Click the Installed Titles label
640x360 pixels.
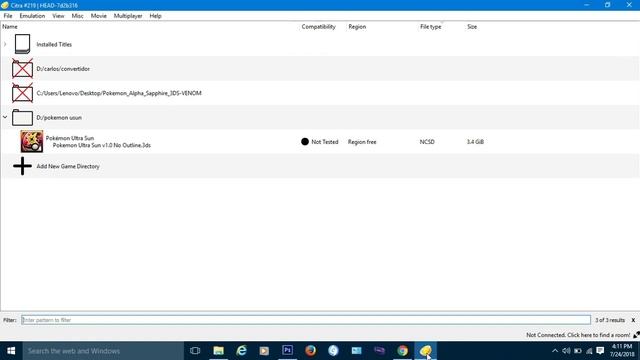[x=54, y=44]
